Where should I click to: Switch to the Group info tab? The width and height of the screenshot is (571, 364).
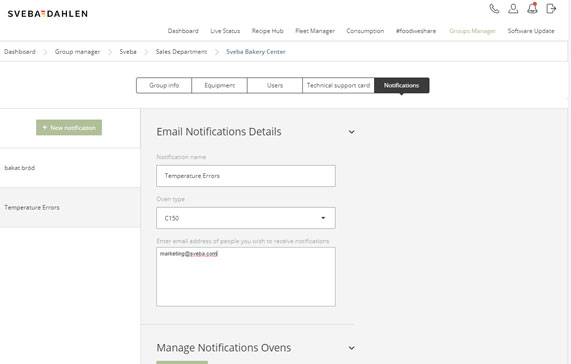click(164, 86)
